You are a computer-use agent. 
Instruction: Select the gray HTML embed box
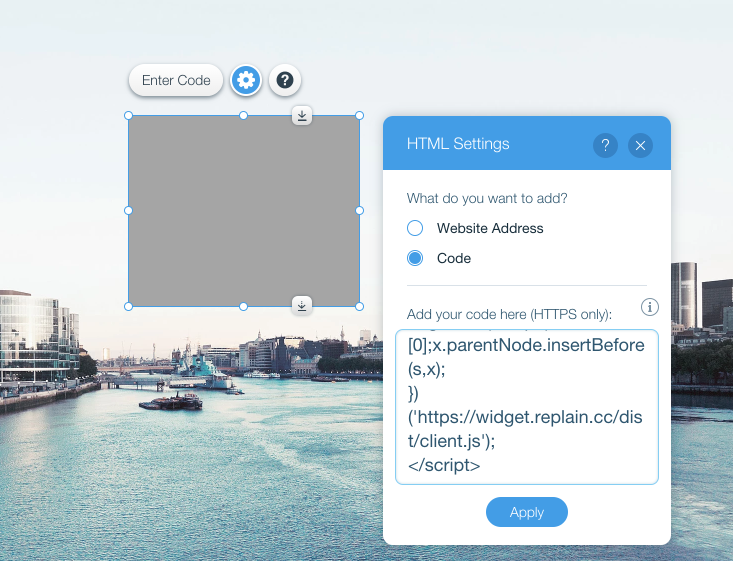[244, 211]
